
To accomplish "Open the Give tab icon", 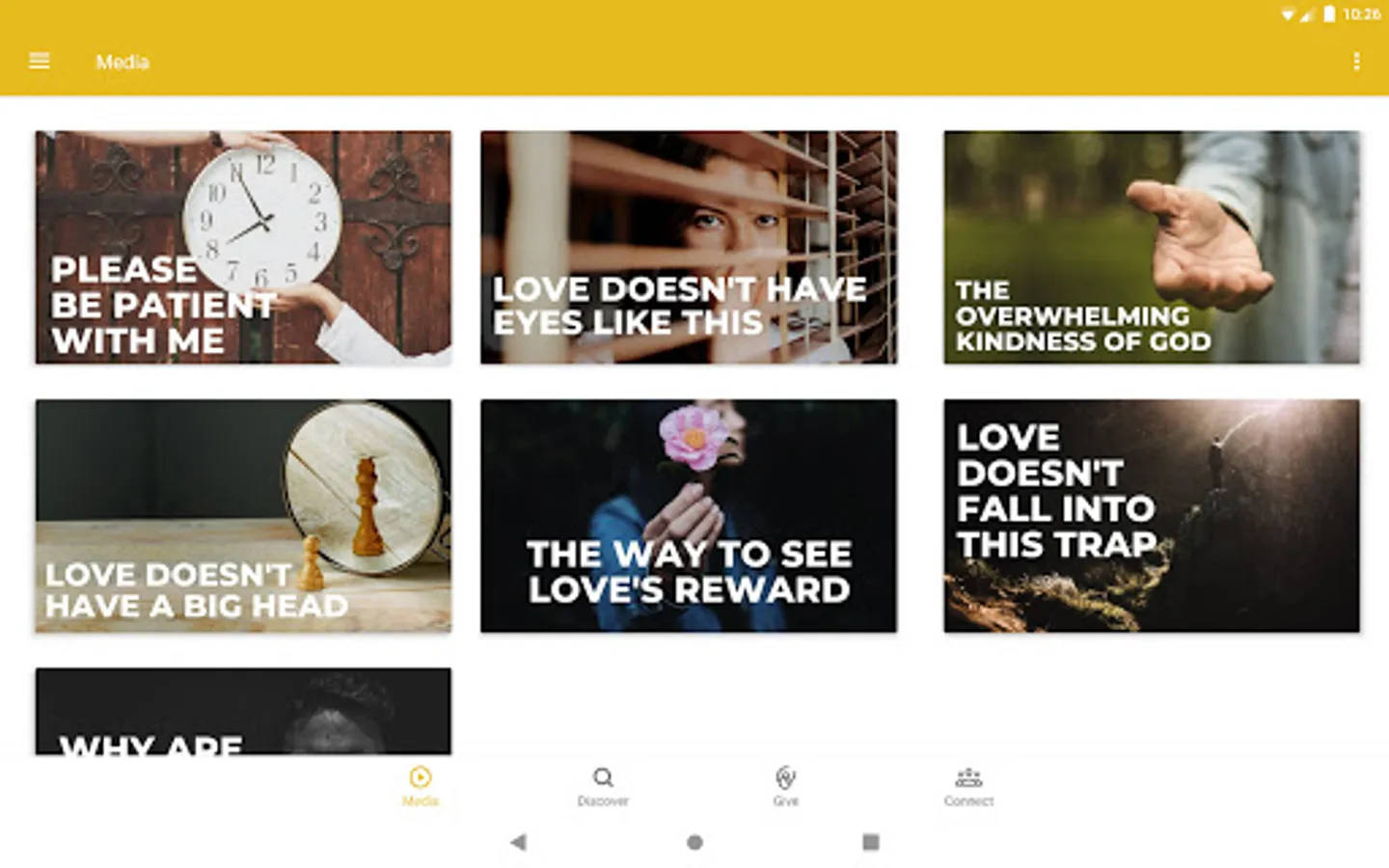I will pos(785,776).
